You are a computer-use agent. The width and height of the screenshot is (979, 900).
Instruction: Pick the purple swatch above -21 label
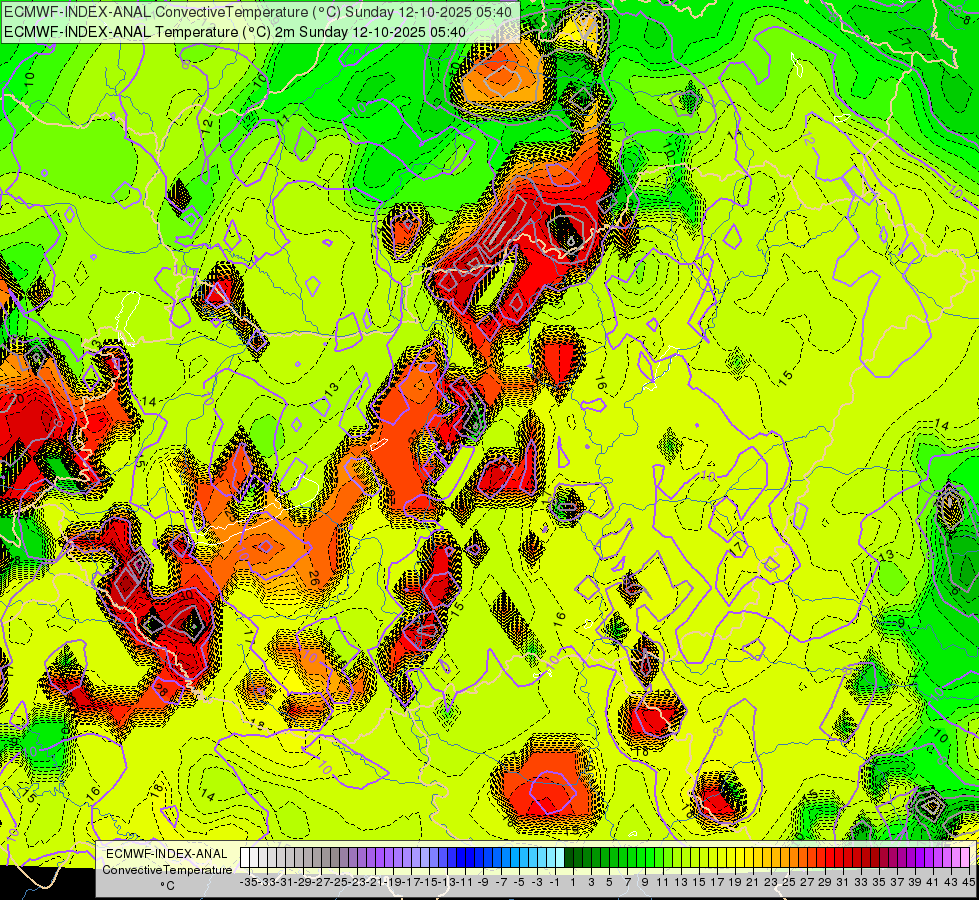pos(371,857)
